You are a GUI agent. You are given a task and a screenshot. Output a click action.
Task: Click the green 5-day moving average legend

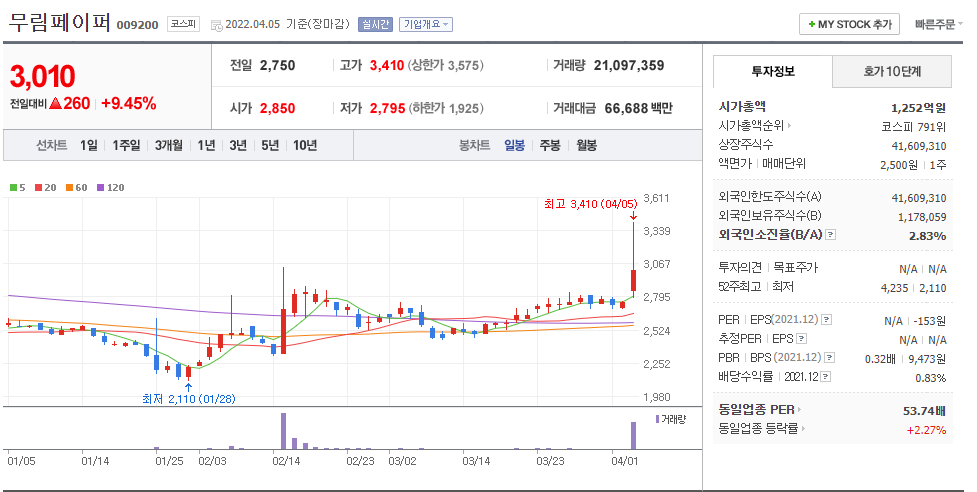[x=17, y=187]
